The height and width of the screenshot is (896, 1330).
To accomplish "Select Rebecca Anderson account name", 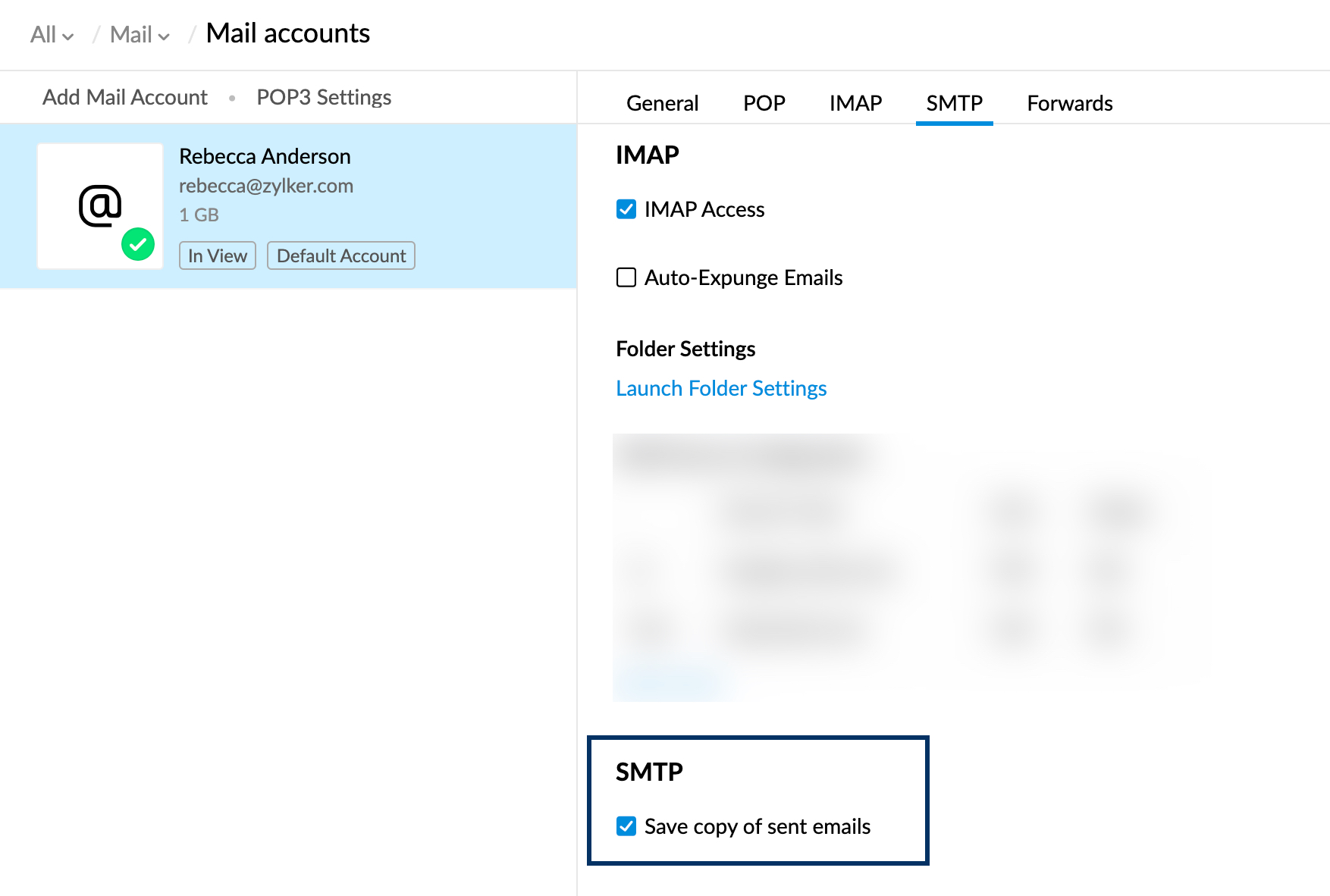I will tap(265, 156).
